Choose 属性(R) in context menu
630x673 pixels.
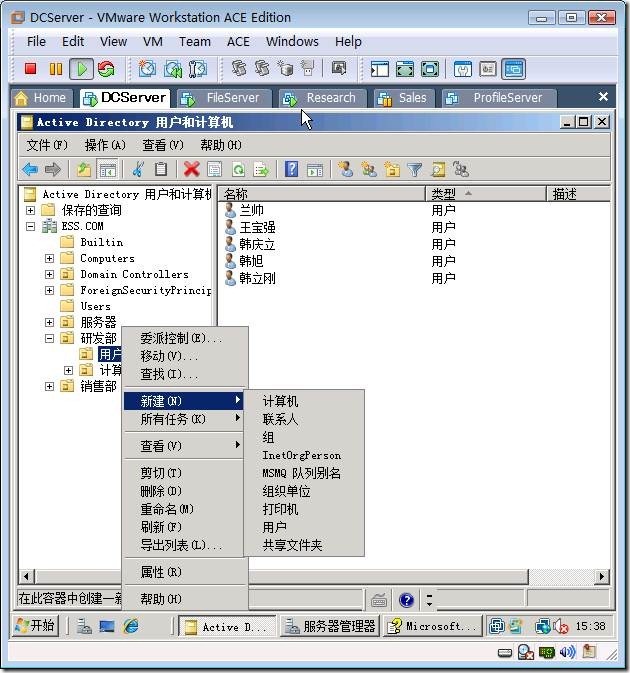(x=185, y=572)
